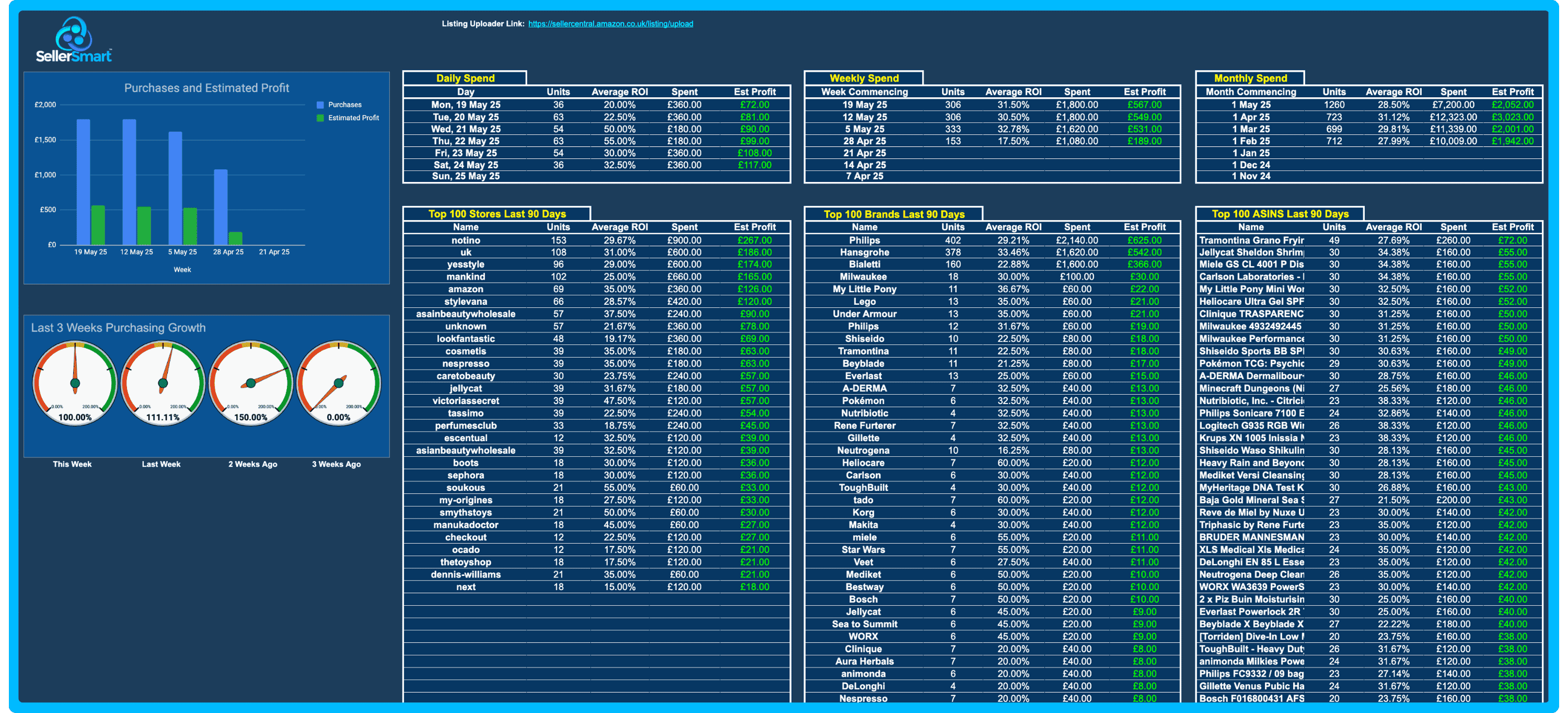The width and height of the screenshot is (1568, 713).
Task: Click brands Est Profit '£625.00'
Action: [1144, 240]
